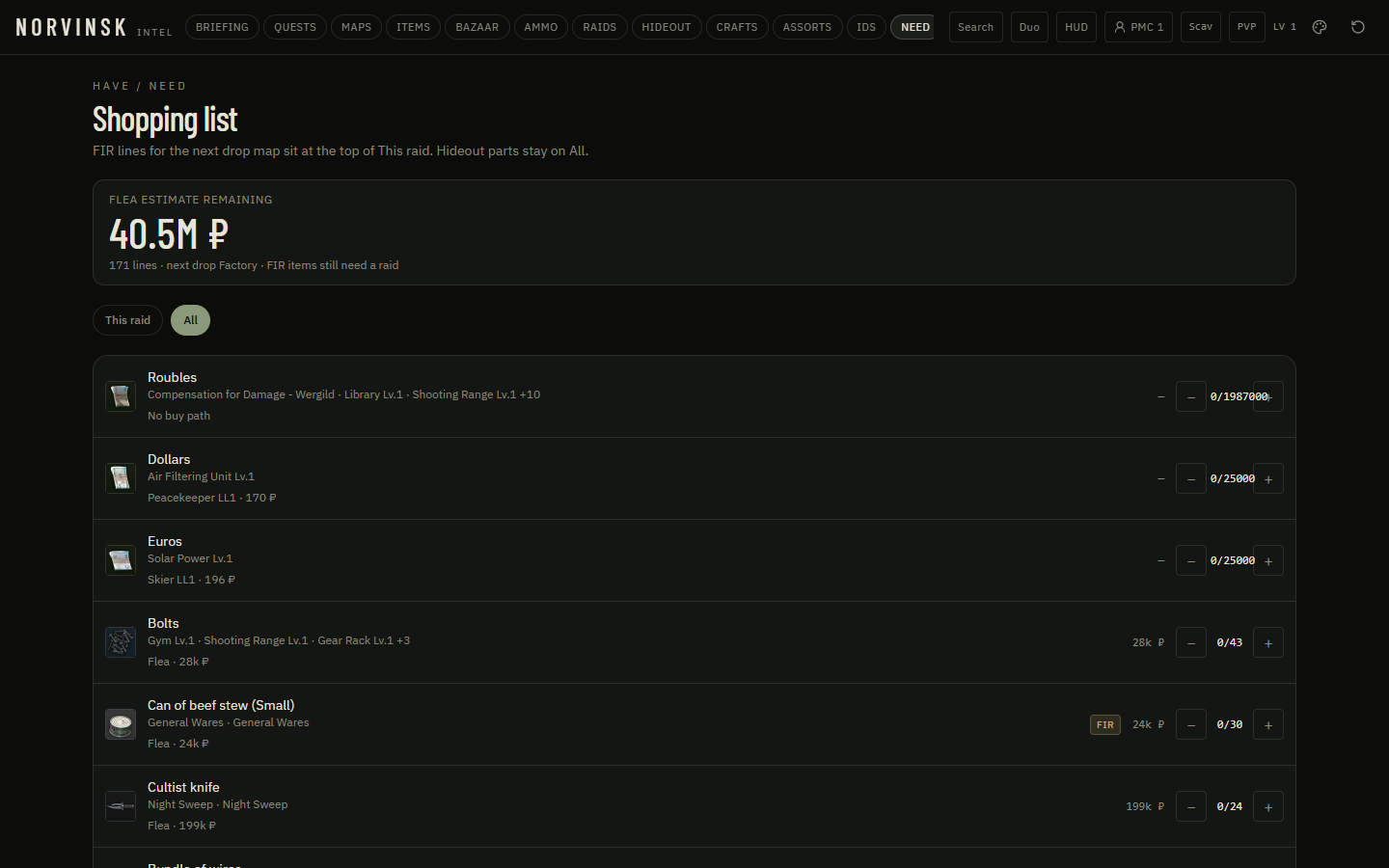
Task: Click the Roubles quantity field
Action: tap(1239, 396)
